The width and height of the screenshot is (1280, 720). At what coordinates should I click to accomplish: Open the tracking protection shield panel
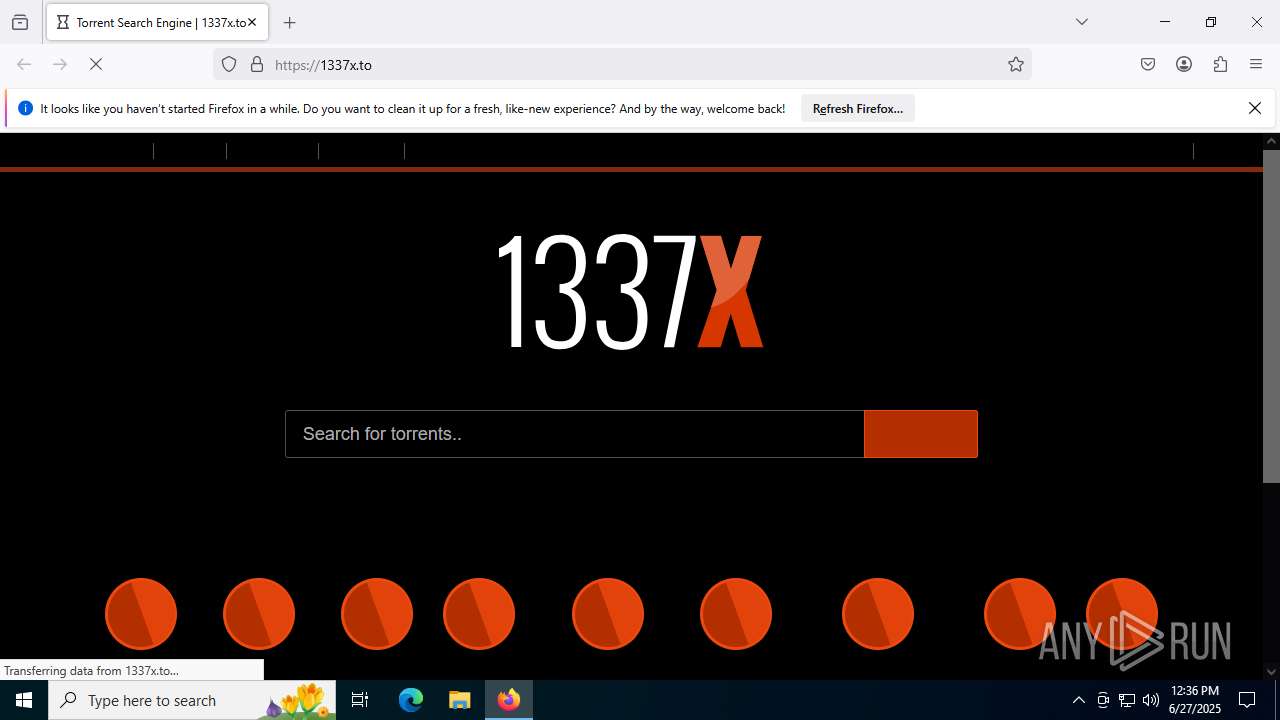click(x=229, y=64)
